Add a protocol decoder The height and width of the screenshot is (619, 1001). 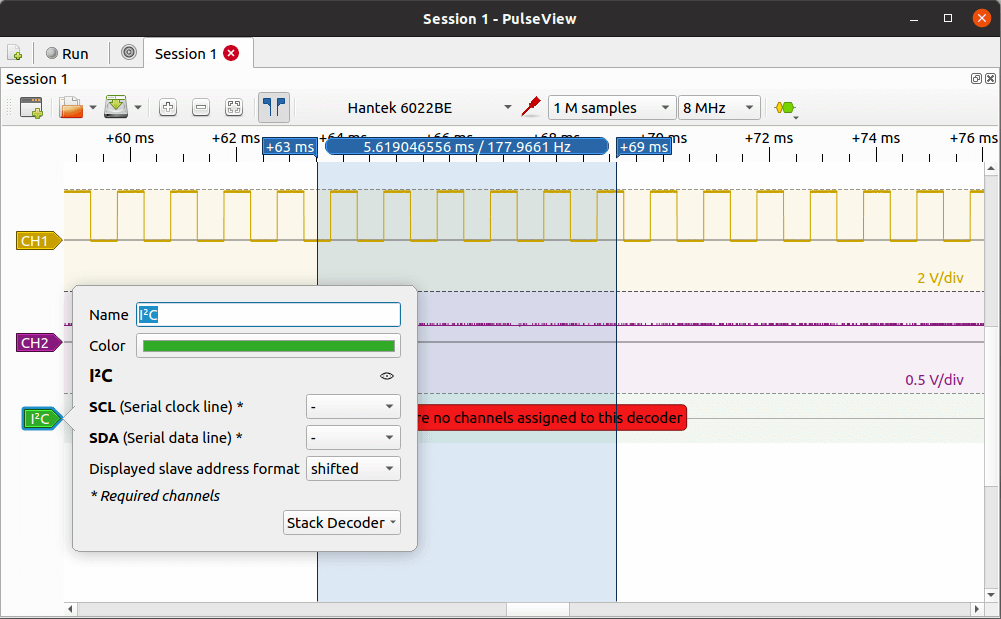click(786, 107)
